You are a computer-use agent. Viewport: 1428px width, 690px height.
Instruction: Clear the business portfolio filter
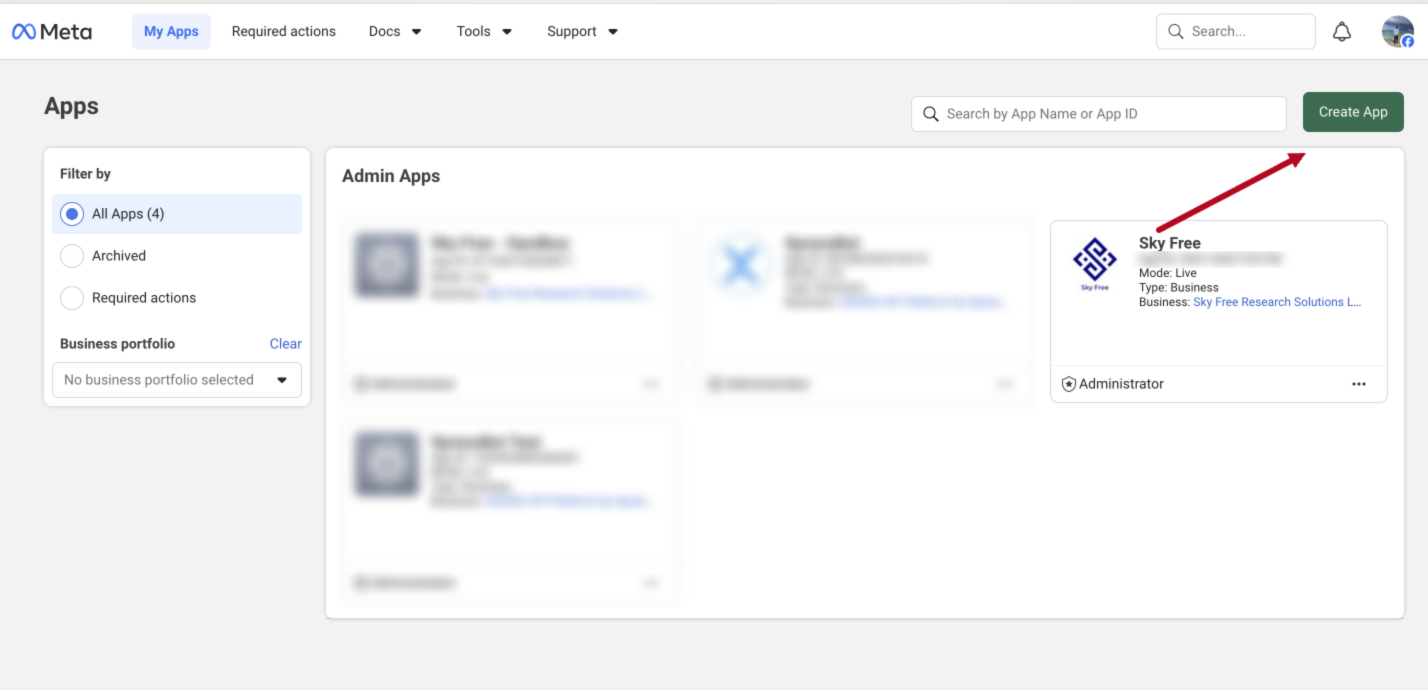point(285,344)
